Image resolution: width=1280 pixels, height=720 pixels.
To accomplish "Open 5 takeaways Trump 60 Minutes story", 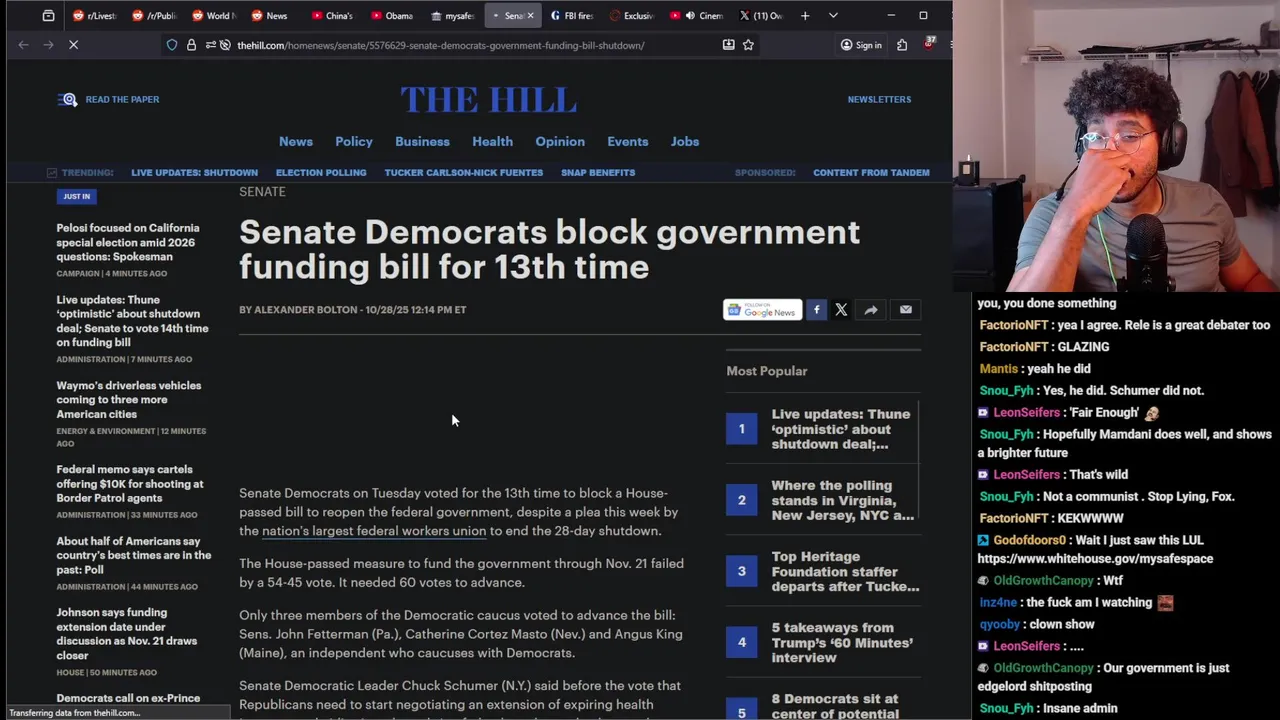I will pos(842,642).
